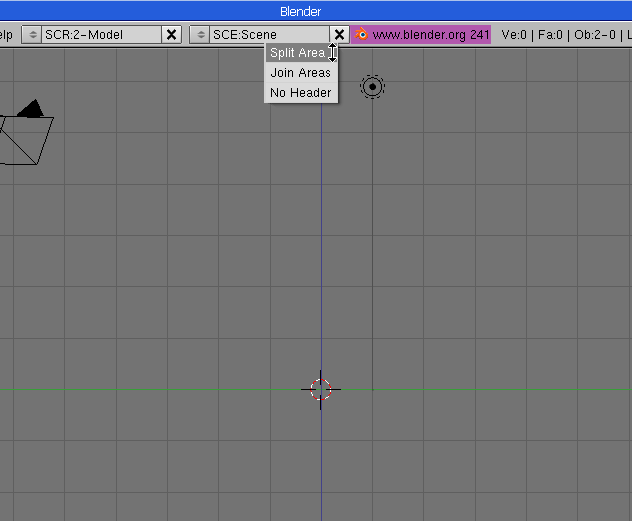Edit the SCE:Scene name field
The width and height of the screenshot is (632, 521).
click(x=269, y=35)
